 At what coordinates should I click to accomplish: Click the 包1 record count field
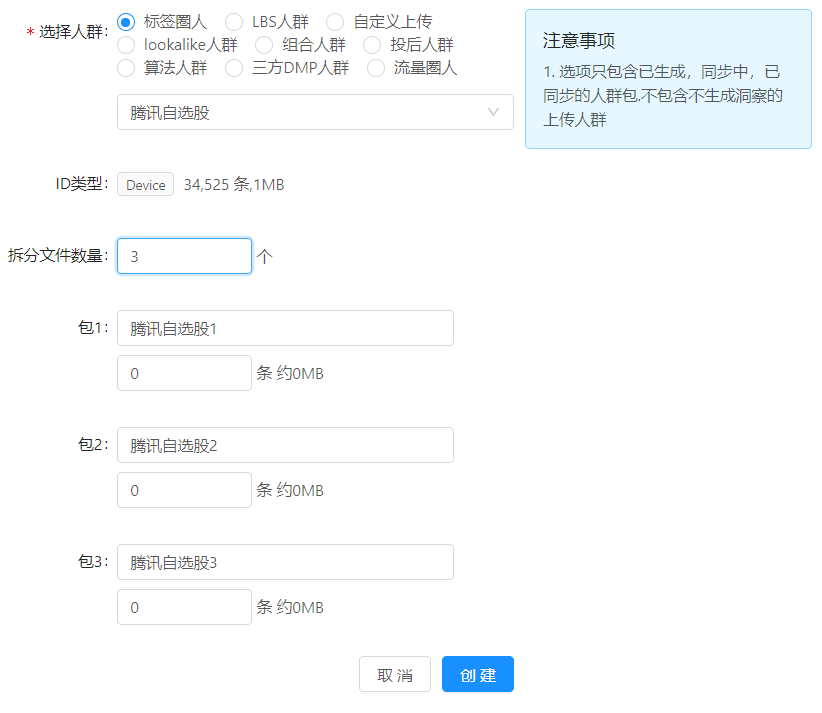point(184,373)
